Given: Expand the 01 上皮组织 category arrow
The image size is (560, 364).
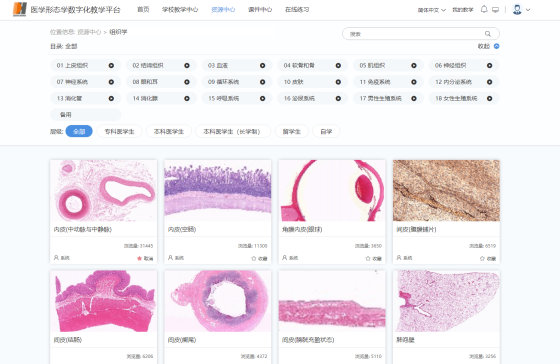Looking at the screenshot, I should [111, 65].
